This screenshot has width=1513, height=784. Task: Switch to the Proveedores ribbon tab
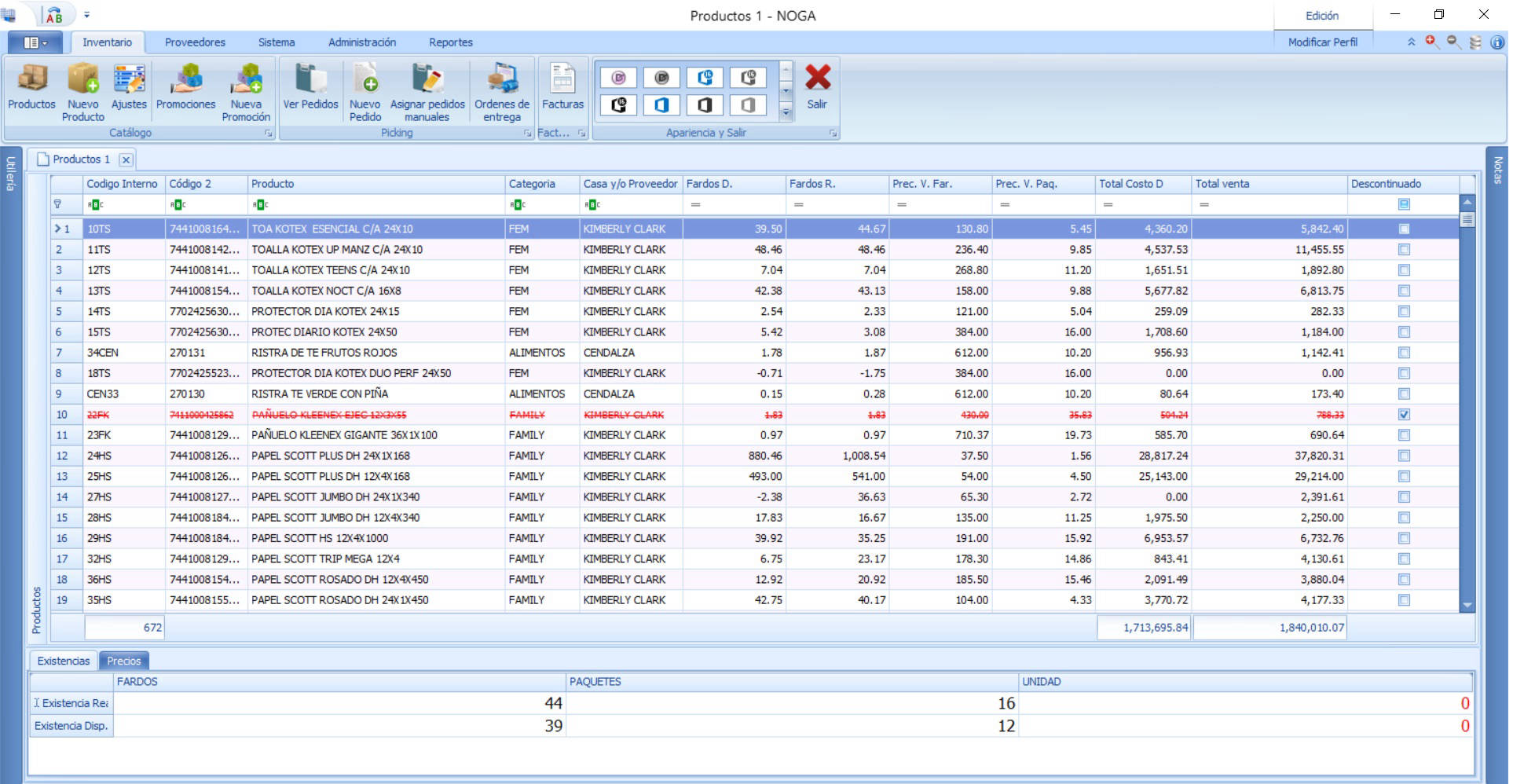coord(195,42)
